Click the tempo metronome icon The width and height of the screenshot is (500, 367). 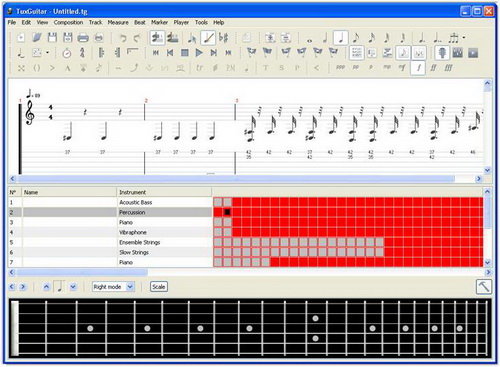(67, 53)
